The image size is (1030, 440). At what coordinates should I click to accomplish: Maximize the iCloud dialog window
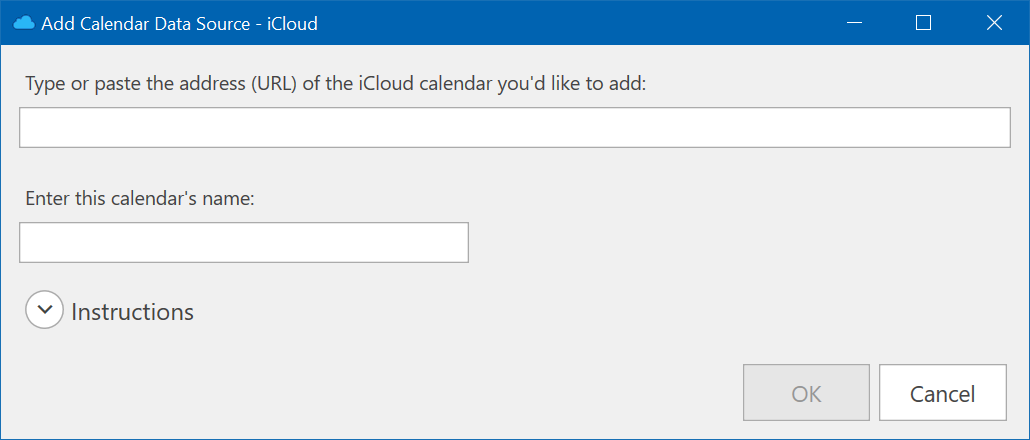924,23
